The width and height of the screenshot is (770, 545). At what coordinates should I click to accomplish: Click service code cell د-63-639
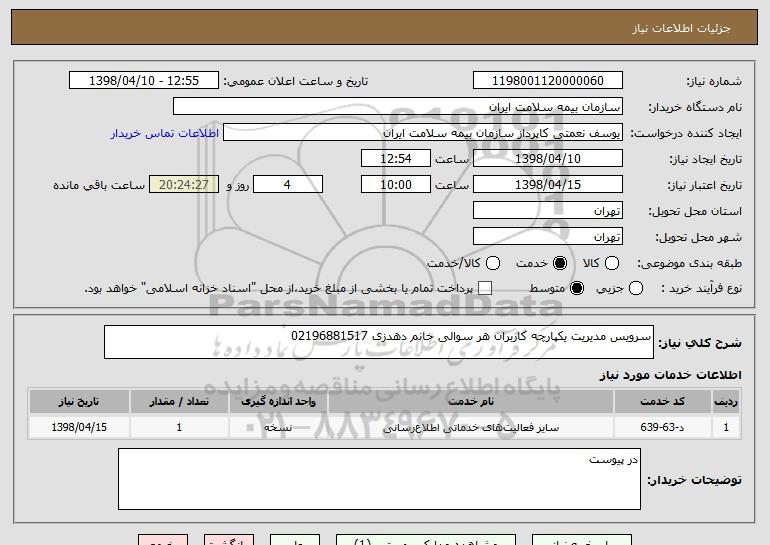pyautogui.click(x=662, y=427)
